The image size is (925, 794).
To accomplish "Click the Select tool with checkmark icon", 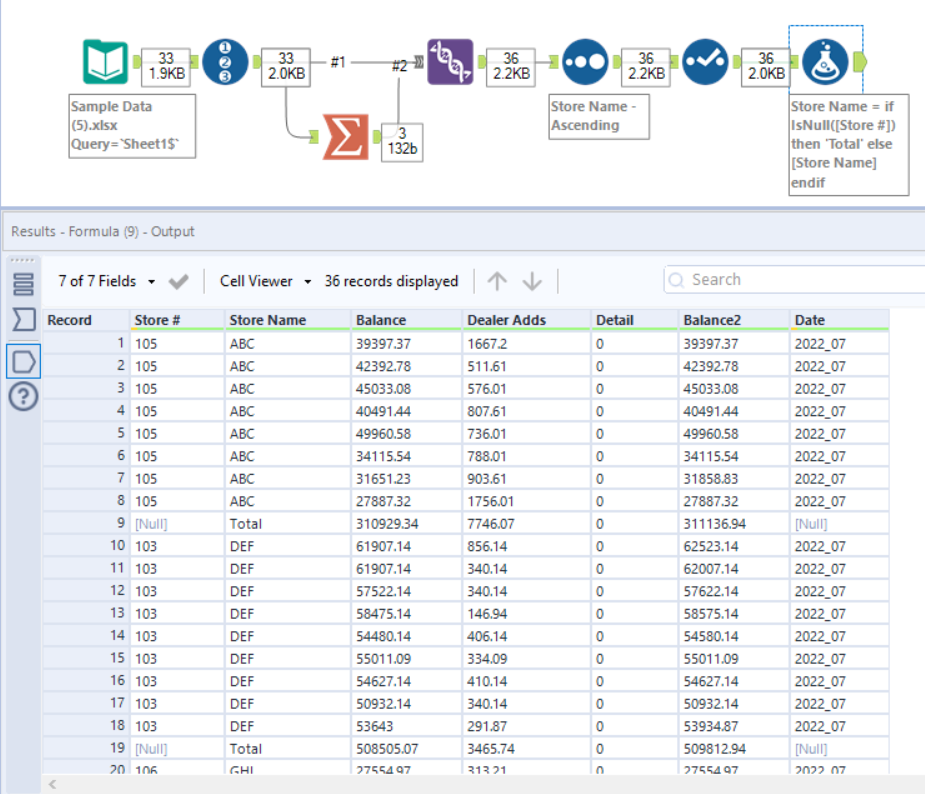I will (705, 62).
